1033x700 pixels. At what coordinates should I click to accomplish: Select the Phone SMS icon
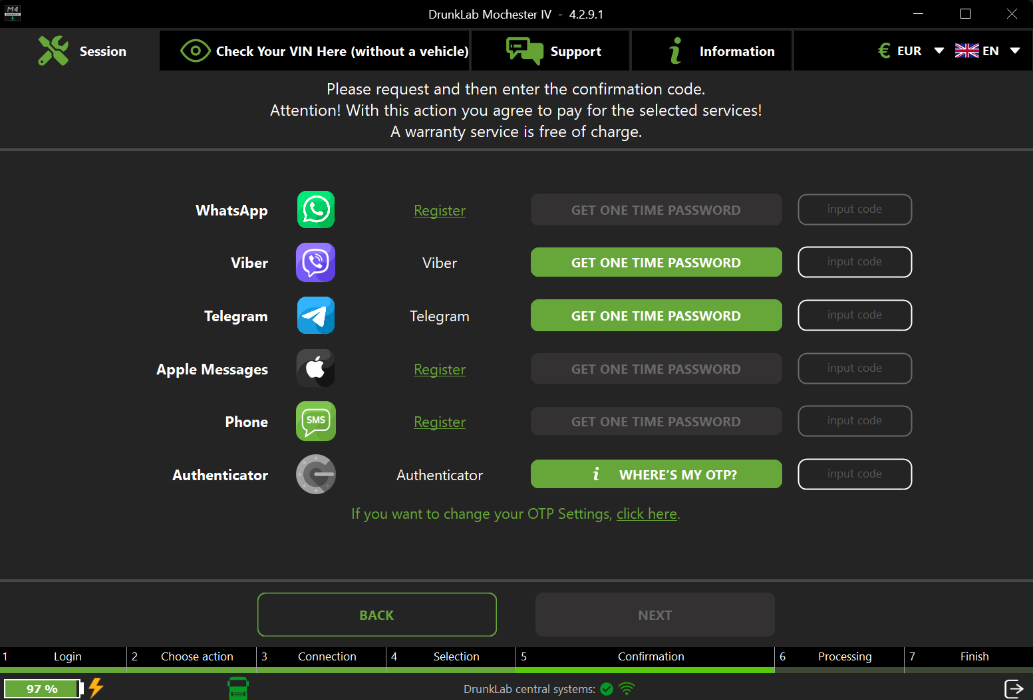315,421
